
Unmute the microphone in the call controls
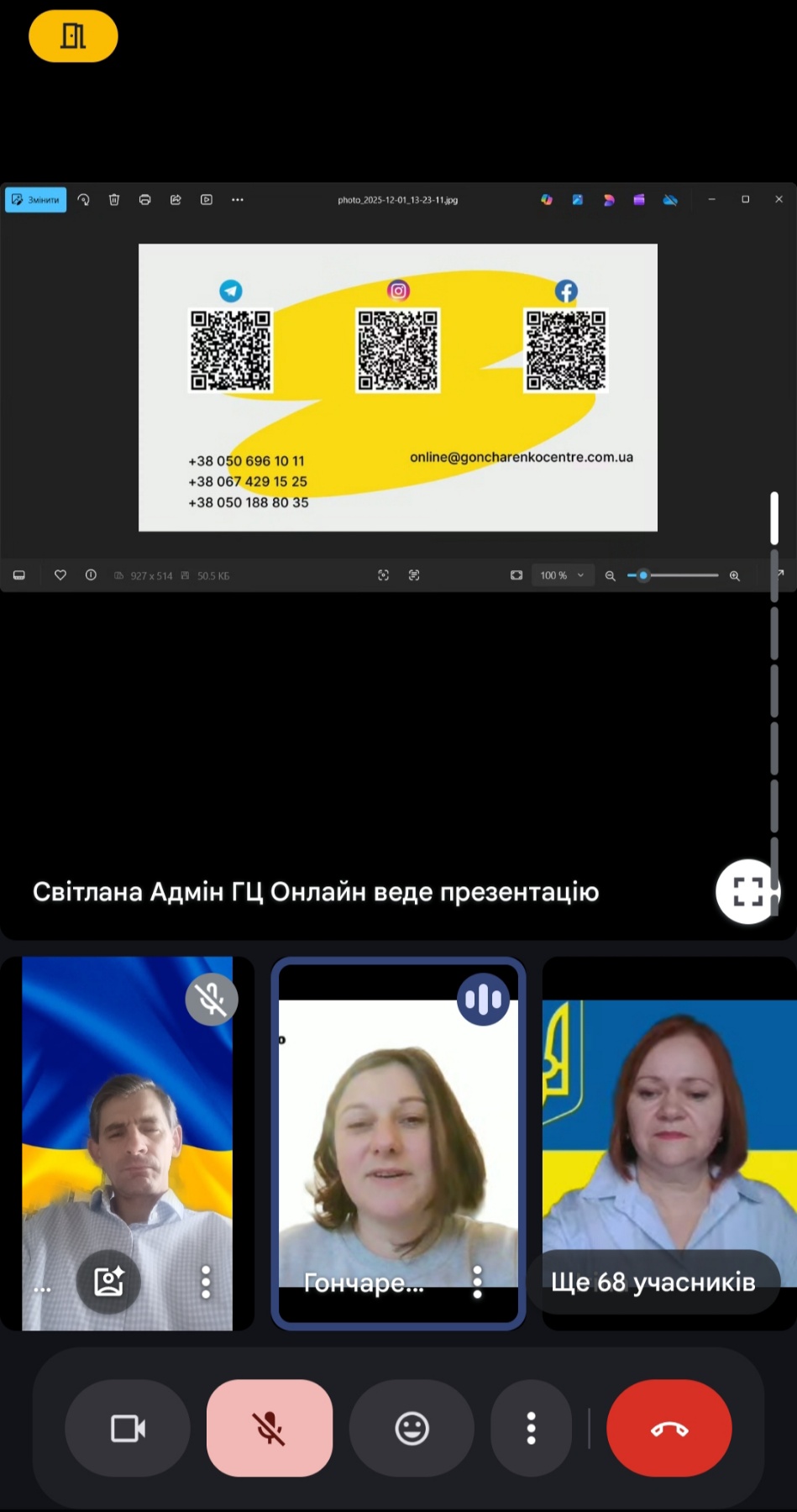point(270,1428)
